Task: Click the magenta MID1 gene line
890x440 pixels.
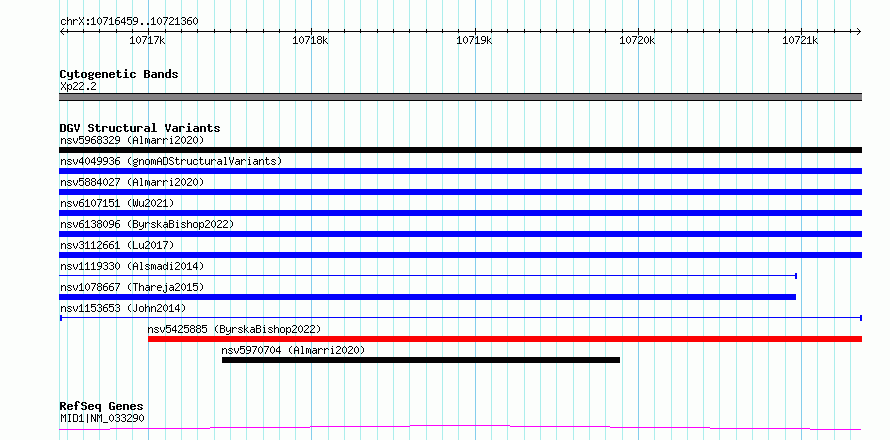Action: point(460,427)
